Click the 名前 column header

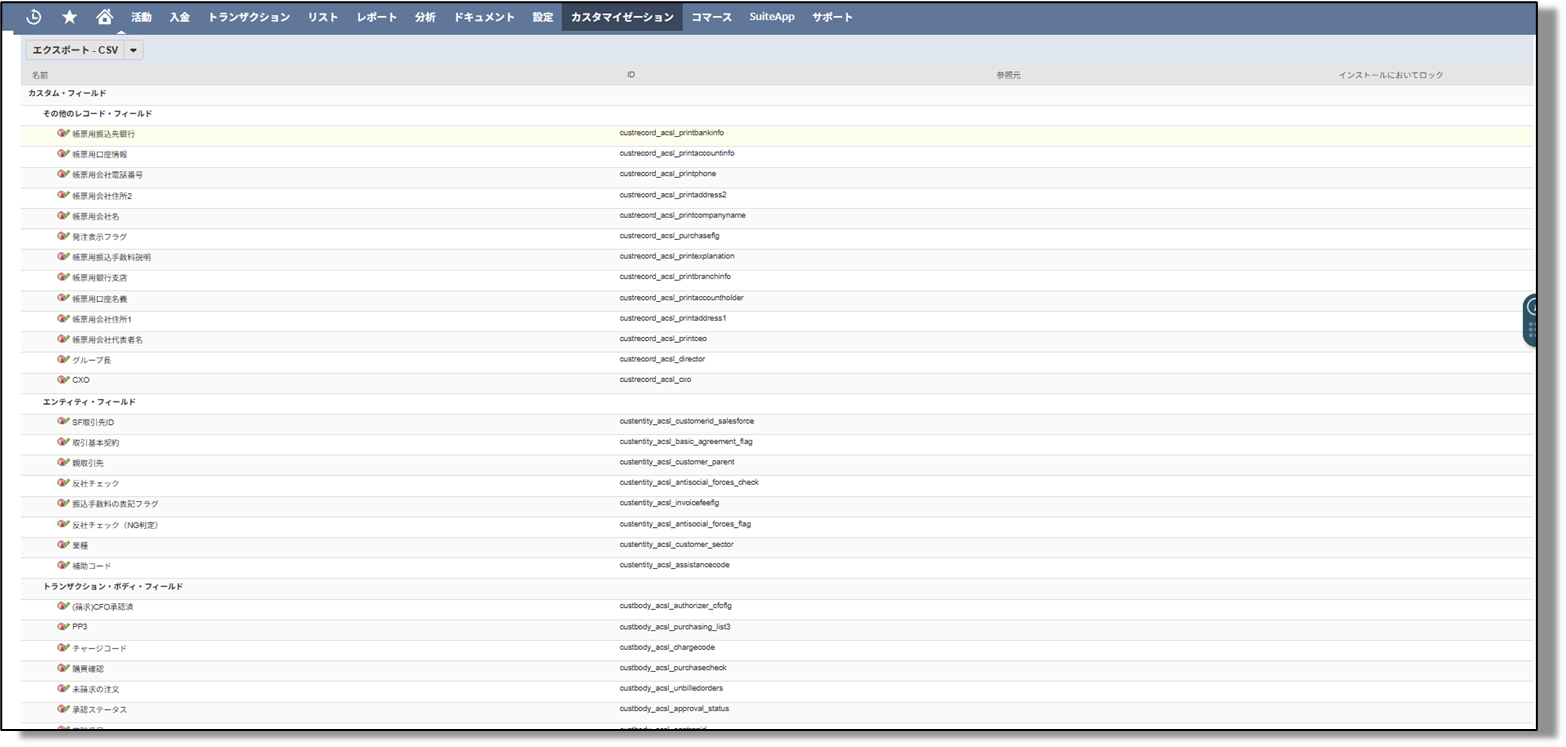(x=40, y=75)
